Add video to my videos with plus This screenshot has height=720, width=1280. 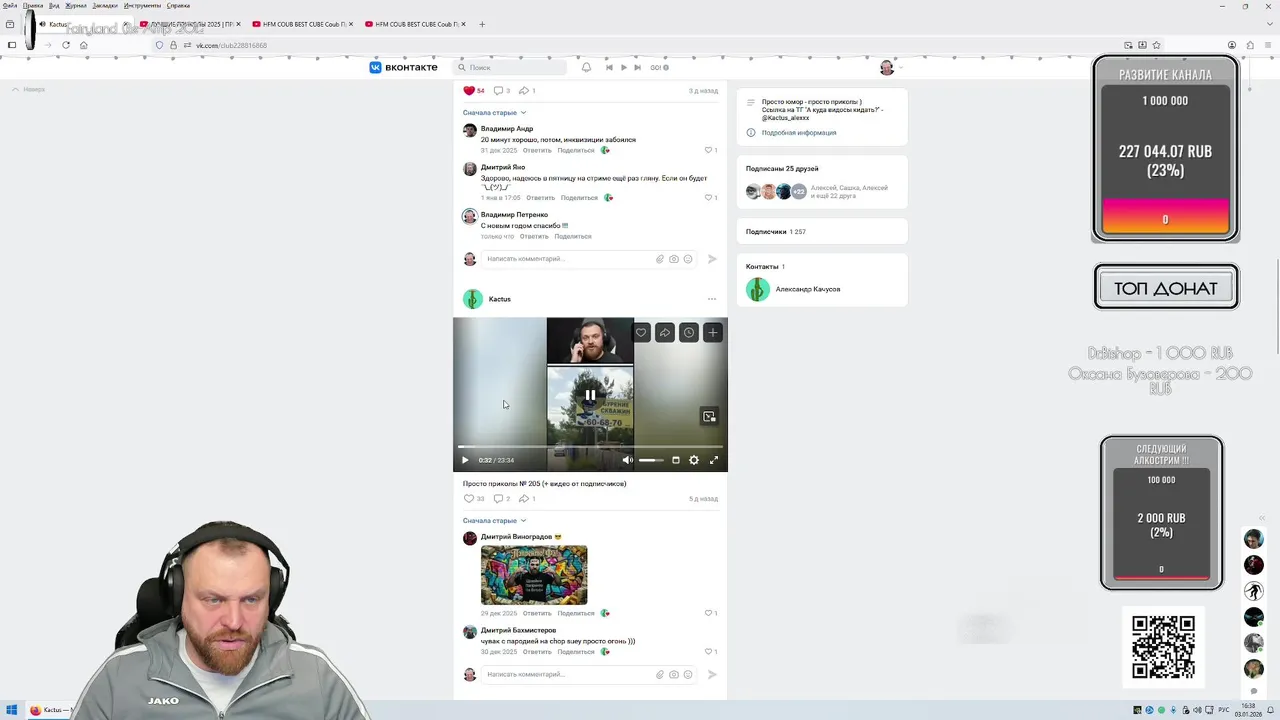pyautogui.click(x=712, y=332)
